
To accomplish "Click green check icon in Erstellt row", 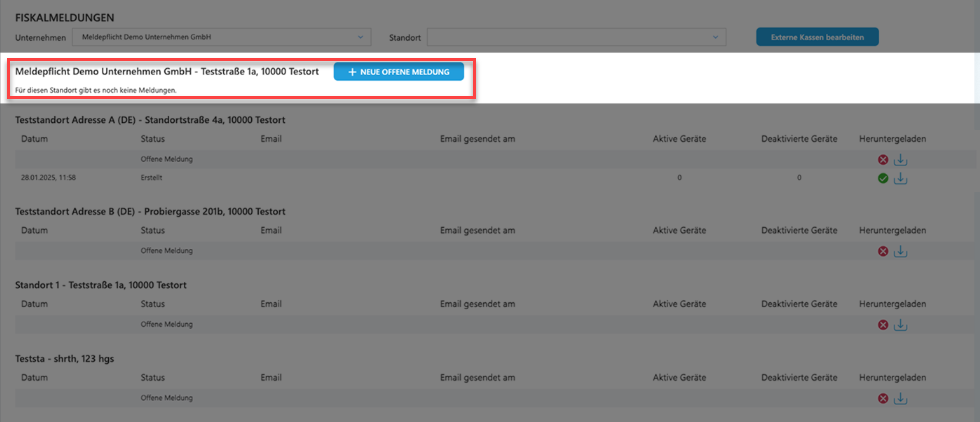I will click(x=883, y=179).
